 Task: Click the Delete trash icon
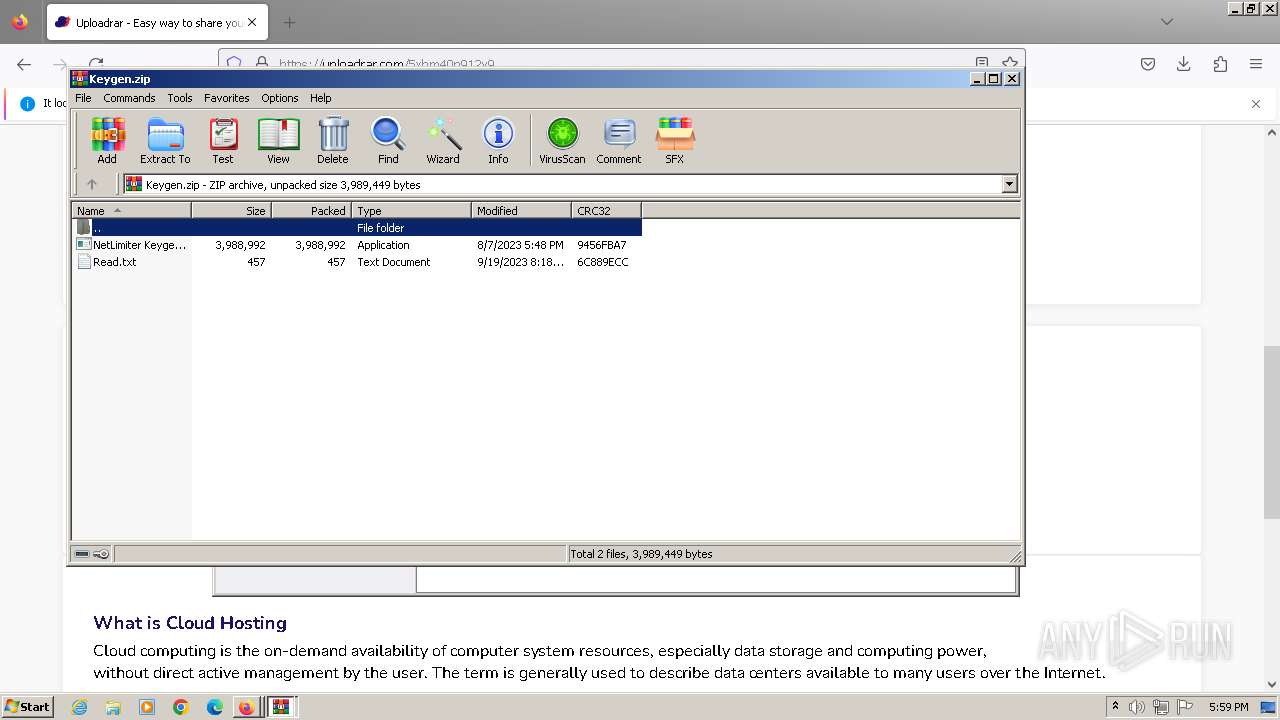(333, 140)
